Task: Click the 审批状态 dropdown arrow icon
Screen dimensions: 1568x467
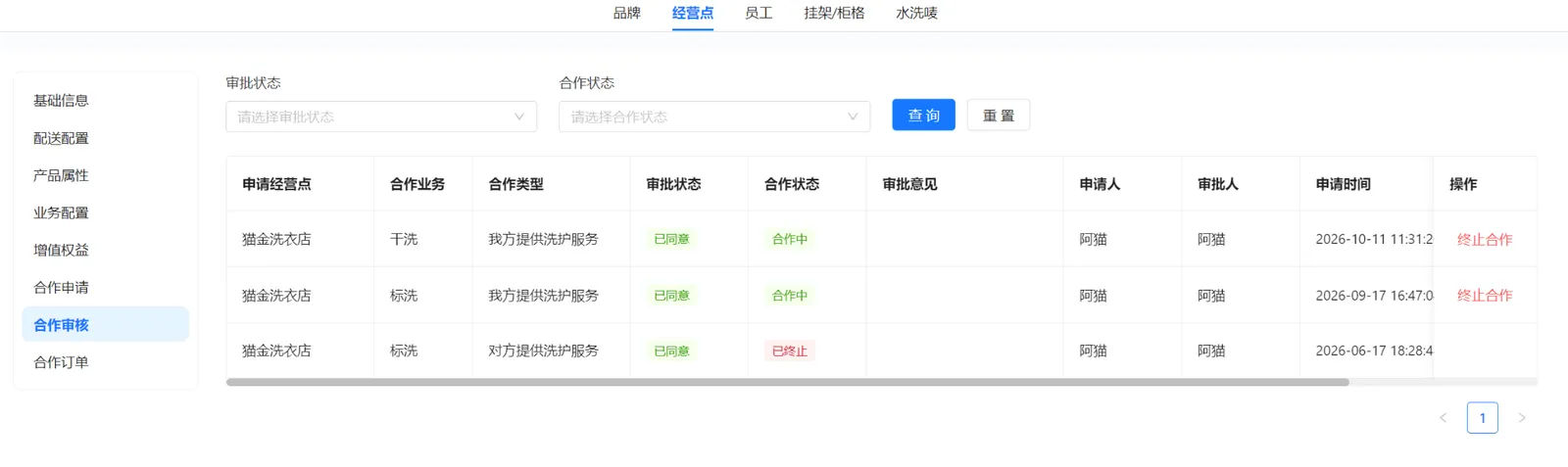Action: coord(519,117)
